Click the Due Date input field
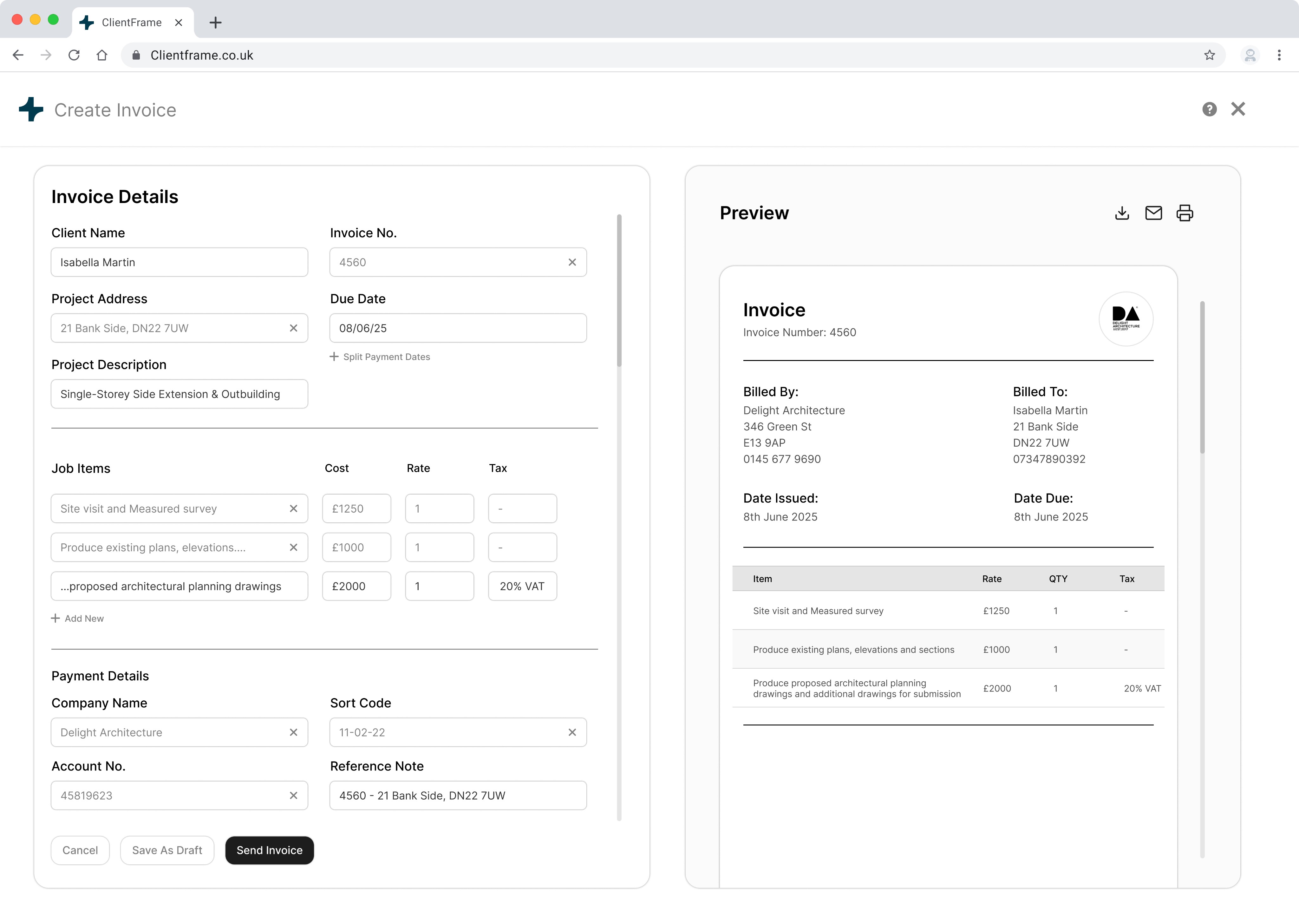This screenshot has height=924, width=1299. click(457, 328)
